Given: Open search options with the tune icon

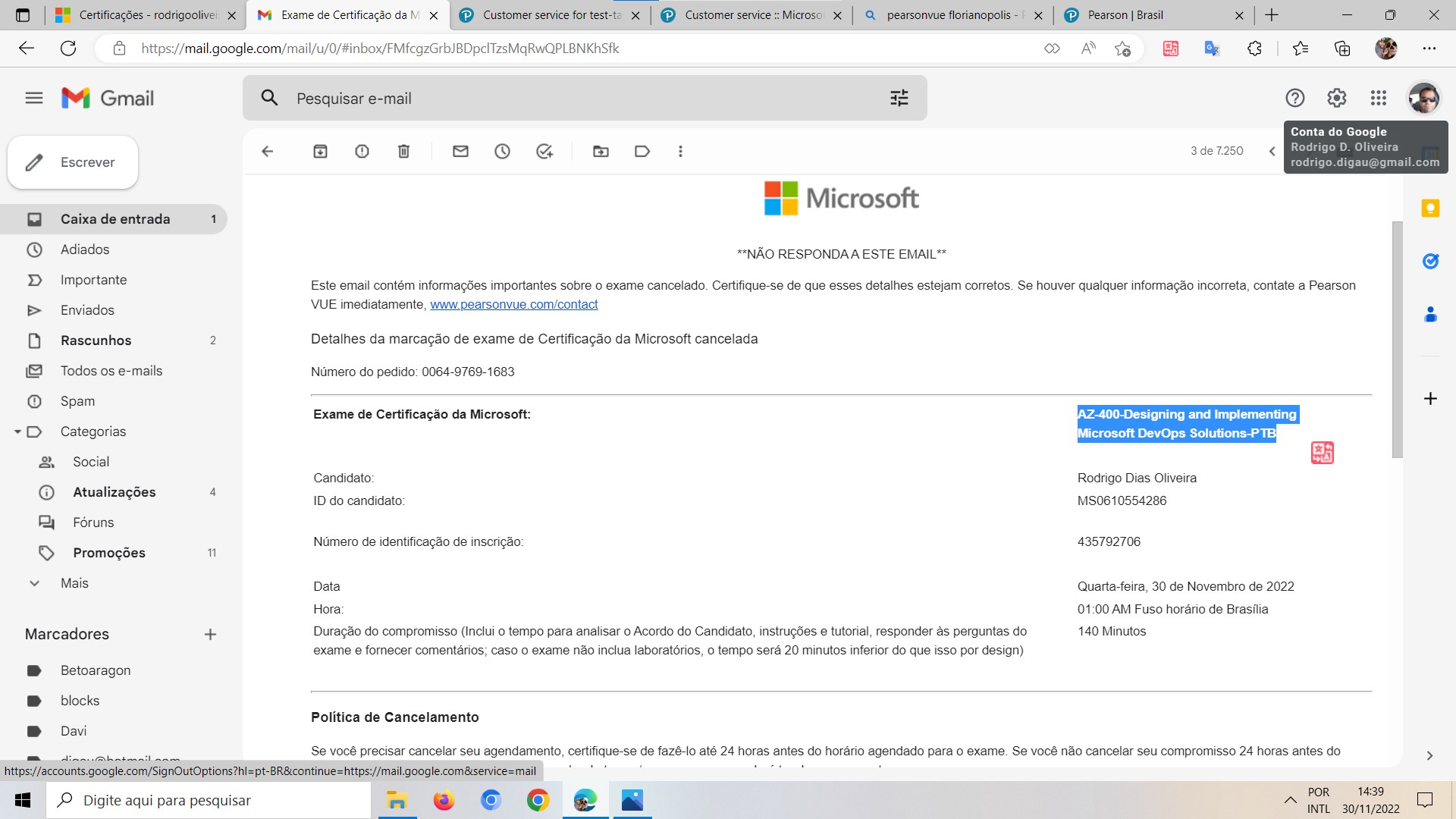Looking at the screenshot, I should pyautogui.click(x=899, y=98).
